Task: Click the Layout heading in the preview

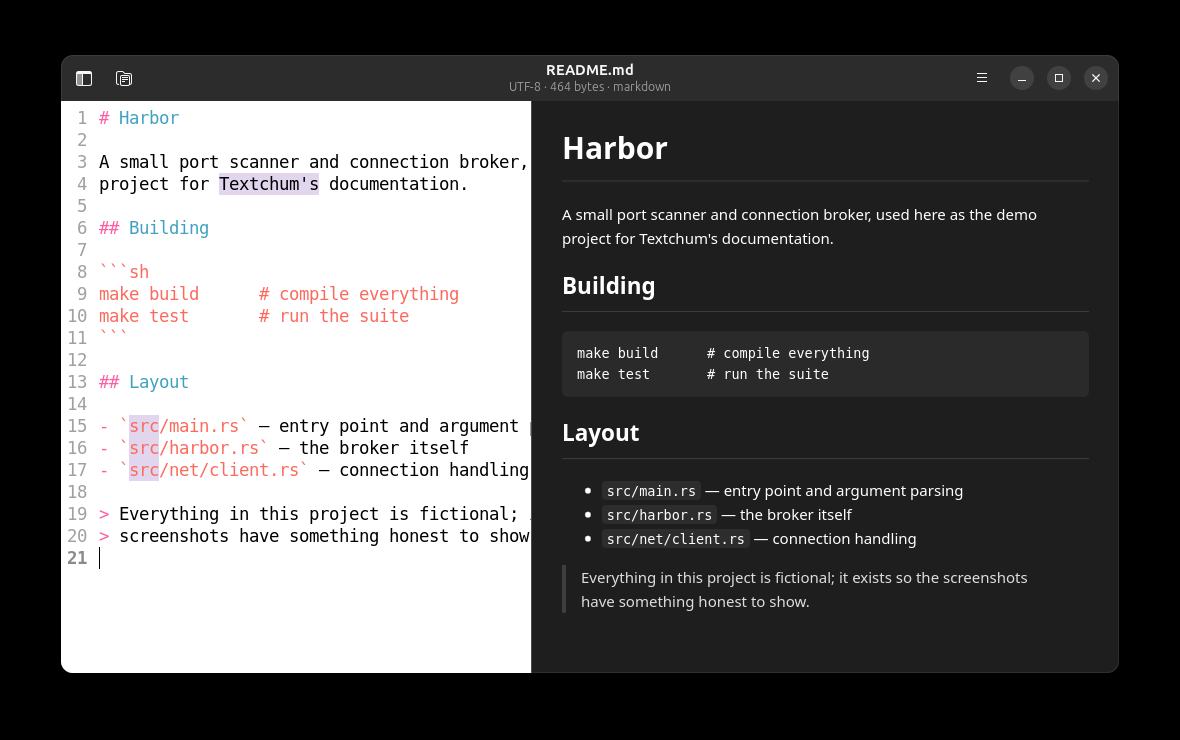Action: tap(601, 433)
